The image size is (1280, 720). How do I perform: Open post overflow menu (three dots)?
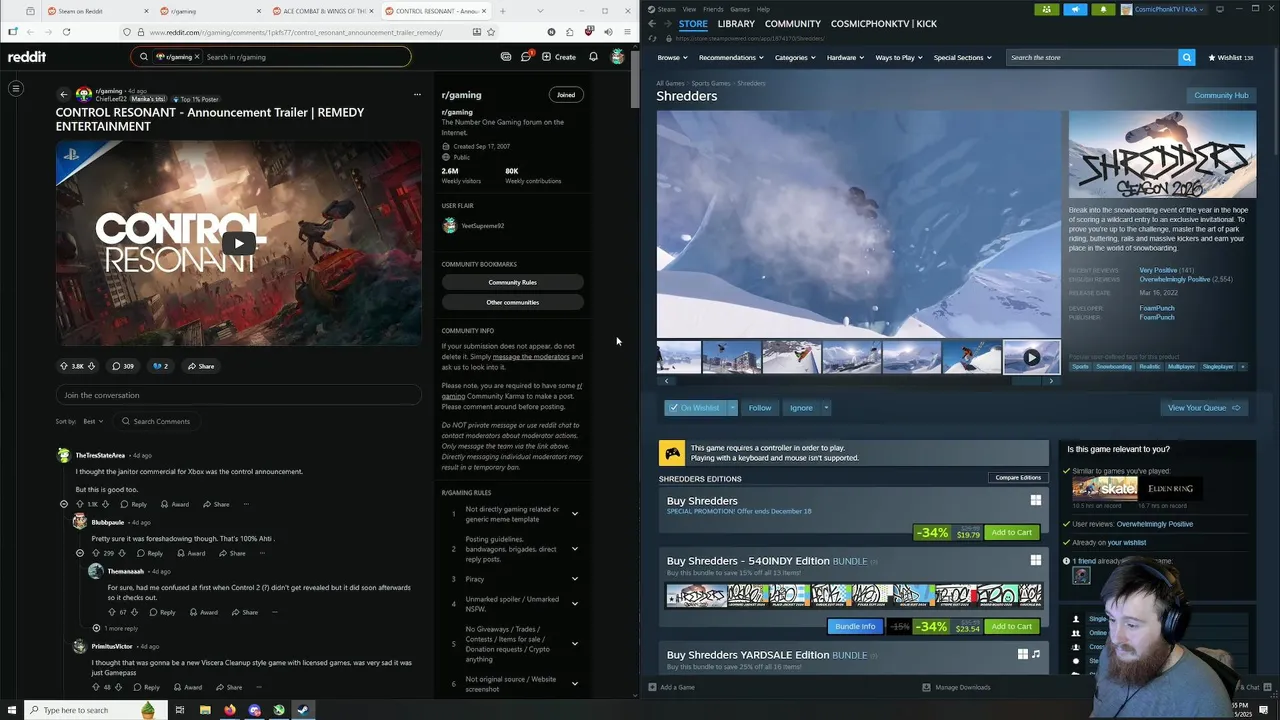417,95
